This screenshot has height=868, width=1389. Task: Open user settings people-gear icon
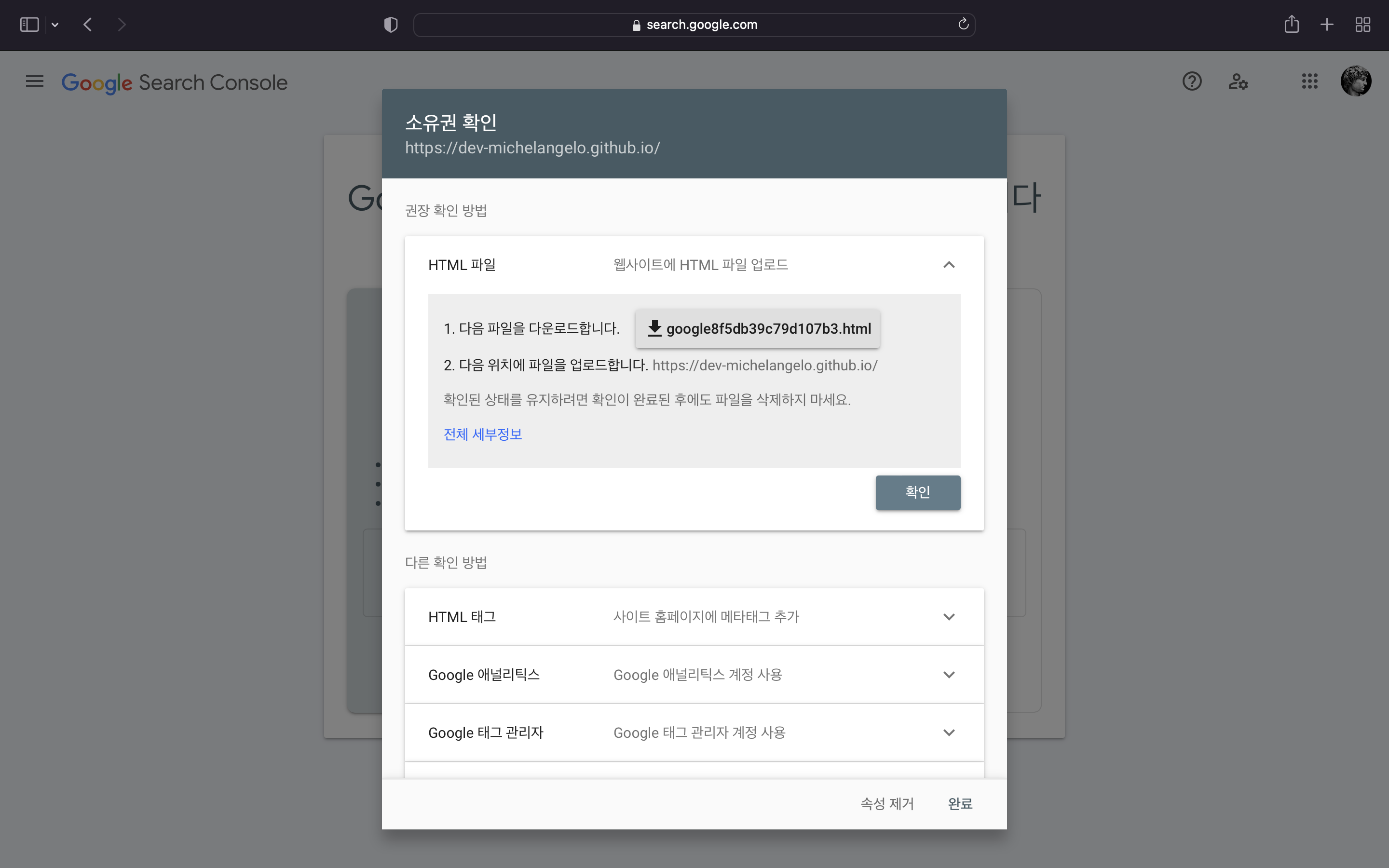[1238, 81]
